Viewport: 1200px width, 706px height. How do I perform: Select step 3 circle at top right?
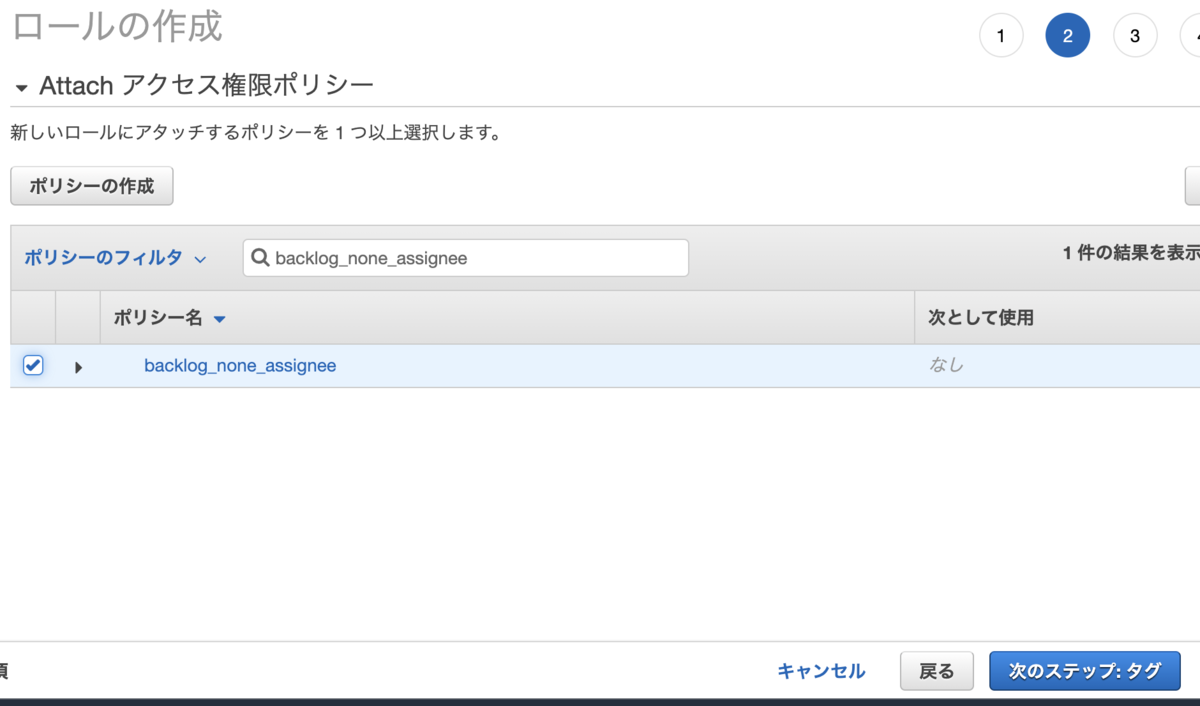click(x=1135, y=35)
